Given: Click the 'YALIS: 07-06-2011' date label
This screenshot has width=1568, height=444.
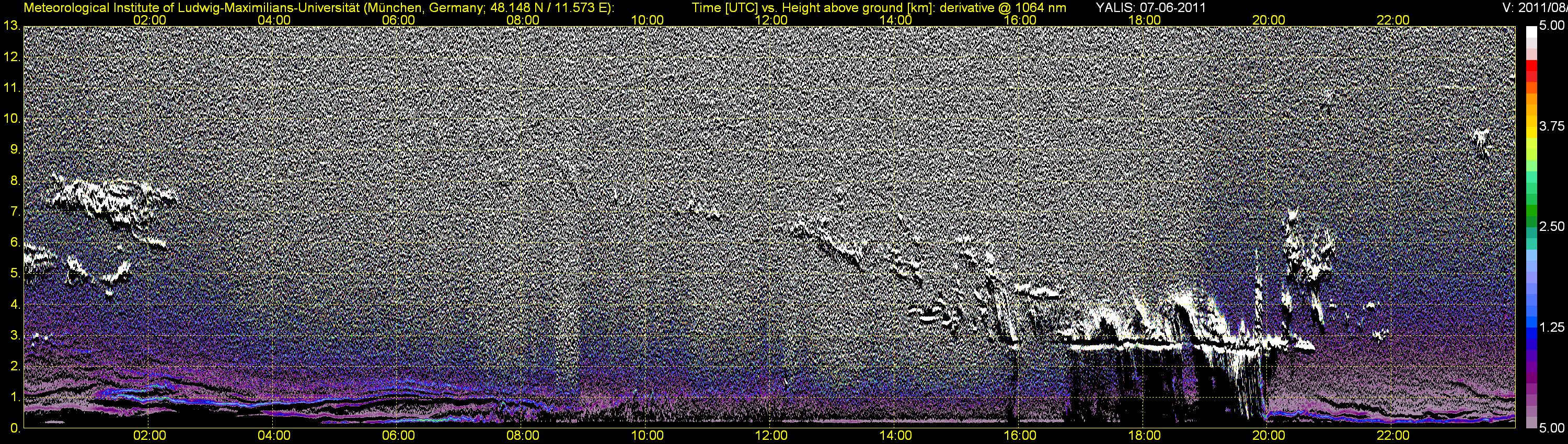Looking at the screenshot, I should (x=1150, y=8).
